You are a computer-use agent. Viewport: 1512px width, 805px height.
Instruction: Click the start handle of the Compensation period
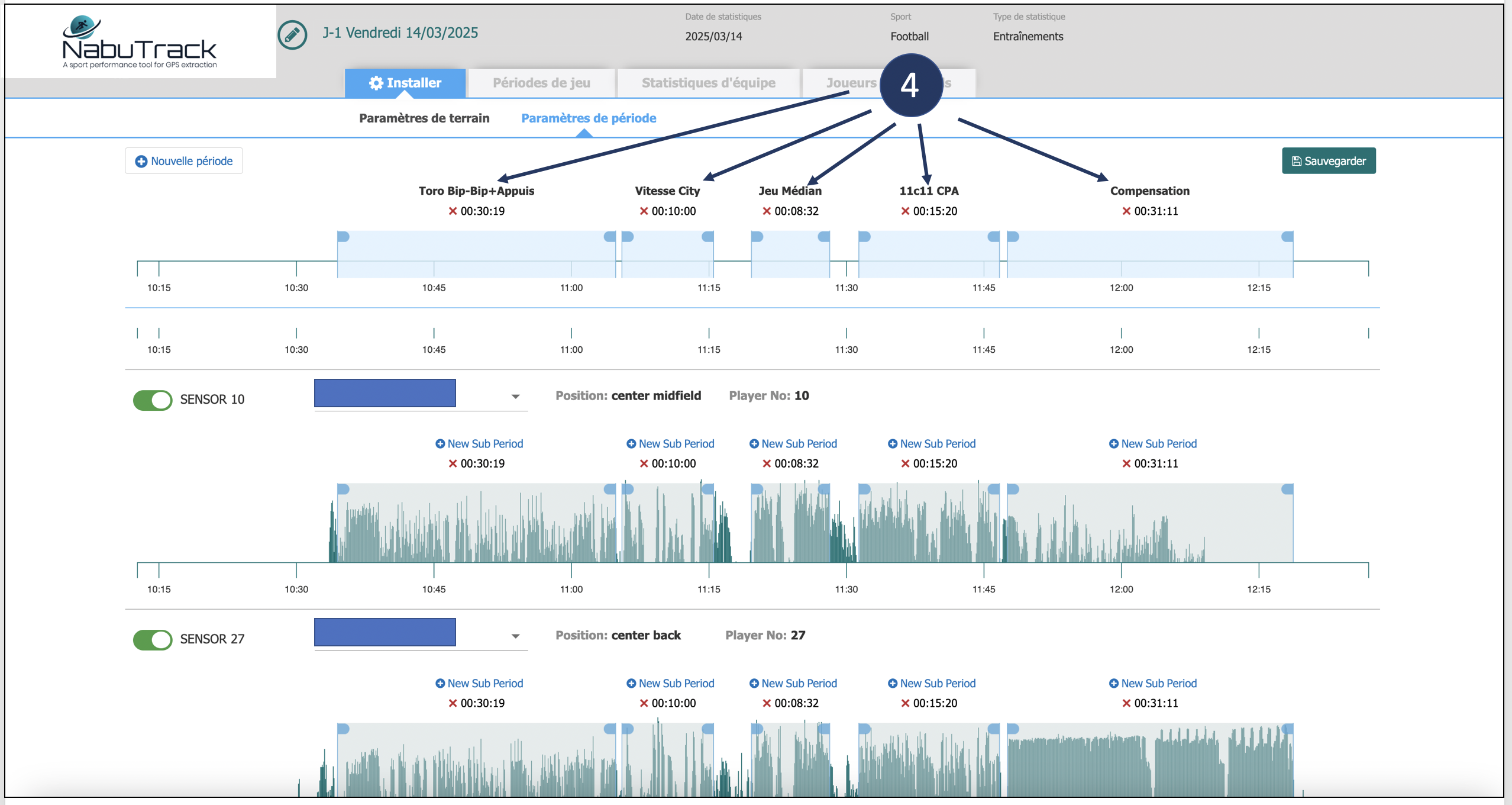tap(1013, 237)
